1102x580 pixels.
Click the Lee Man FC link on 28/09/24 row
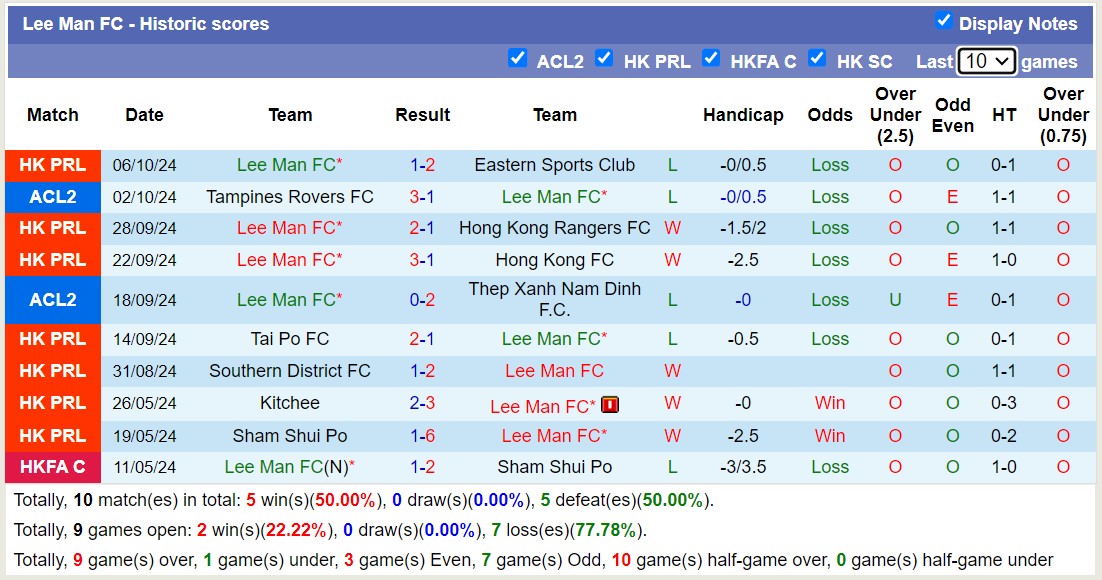click(290, 229)
